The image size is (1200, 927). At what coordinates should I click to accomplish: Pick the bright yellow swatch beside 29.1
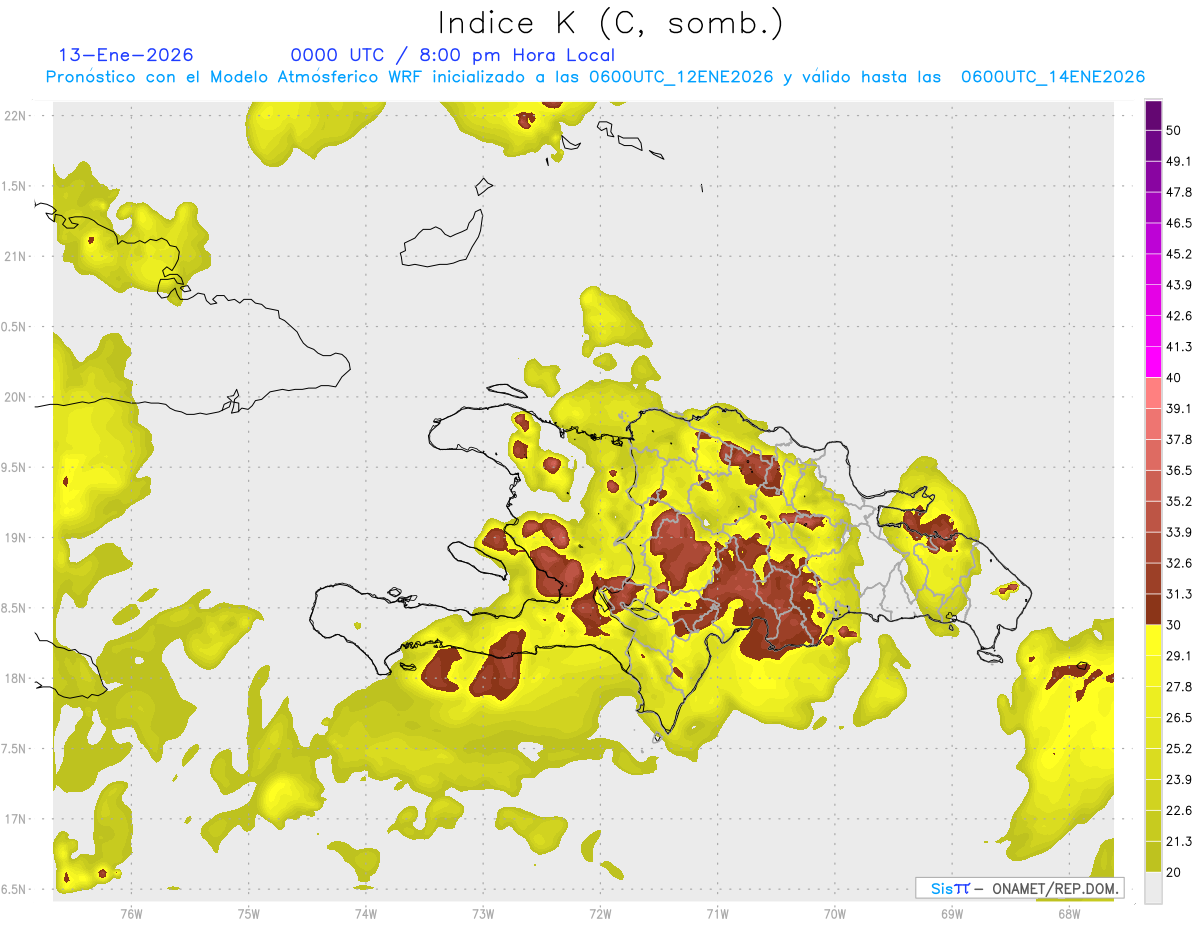[x=1153, y=640]
